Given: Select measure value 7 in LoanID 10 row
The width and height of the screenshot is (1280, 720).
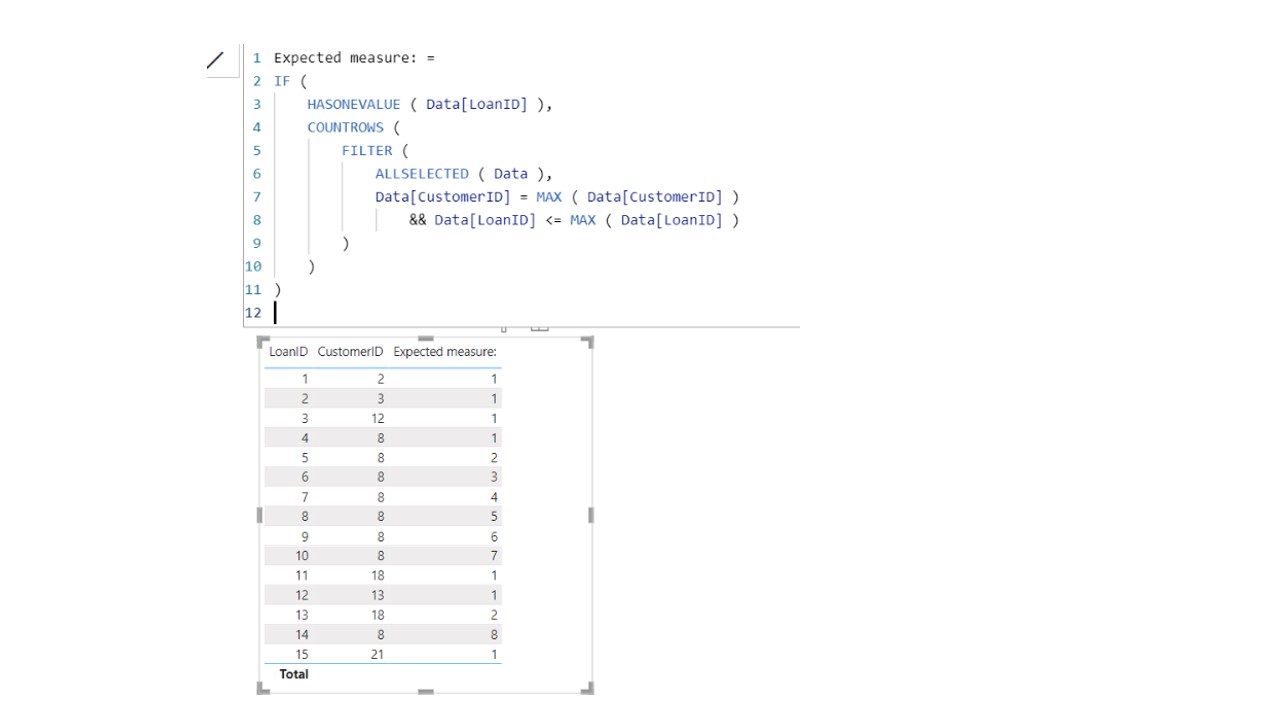Looking at the screenshot, I should click(x=494, y=555).
